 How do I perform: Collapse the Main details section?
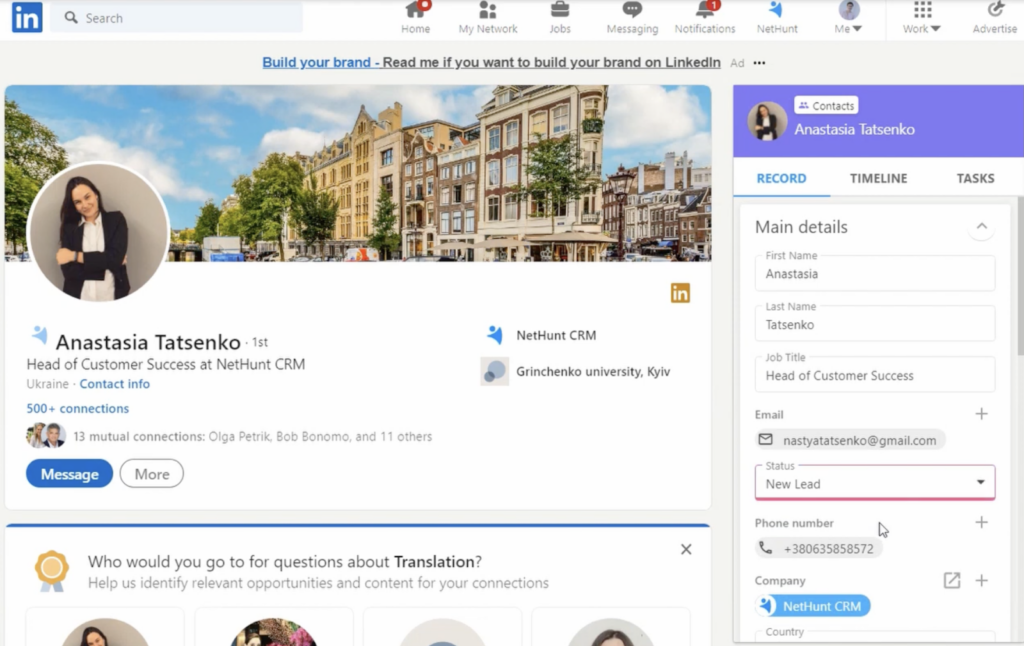[x=981, y=227]
